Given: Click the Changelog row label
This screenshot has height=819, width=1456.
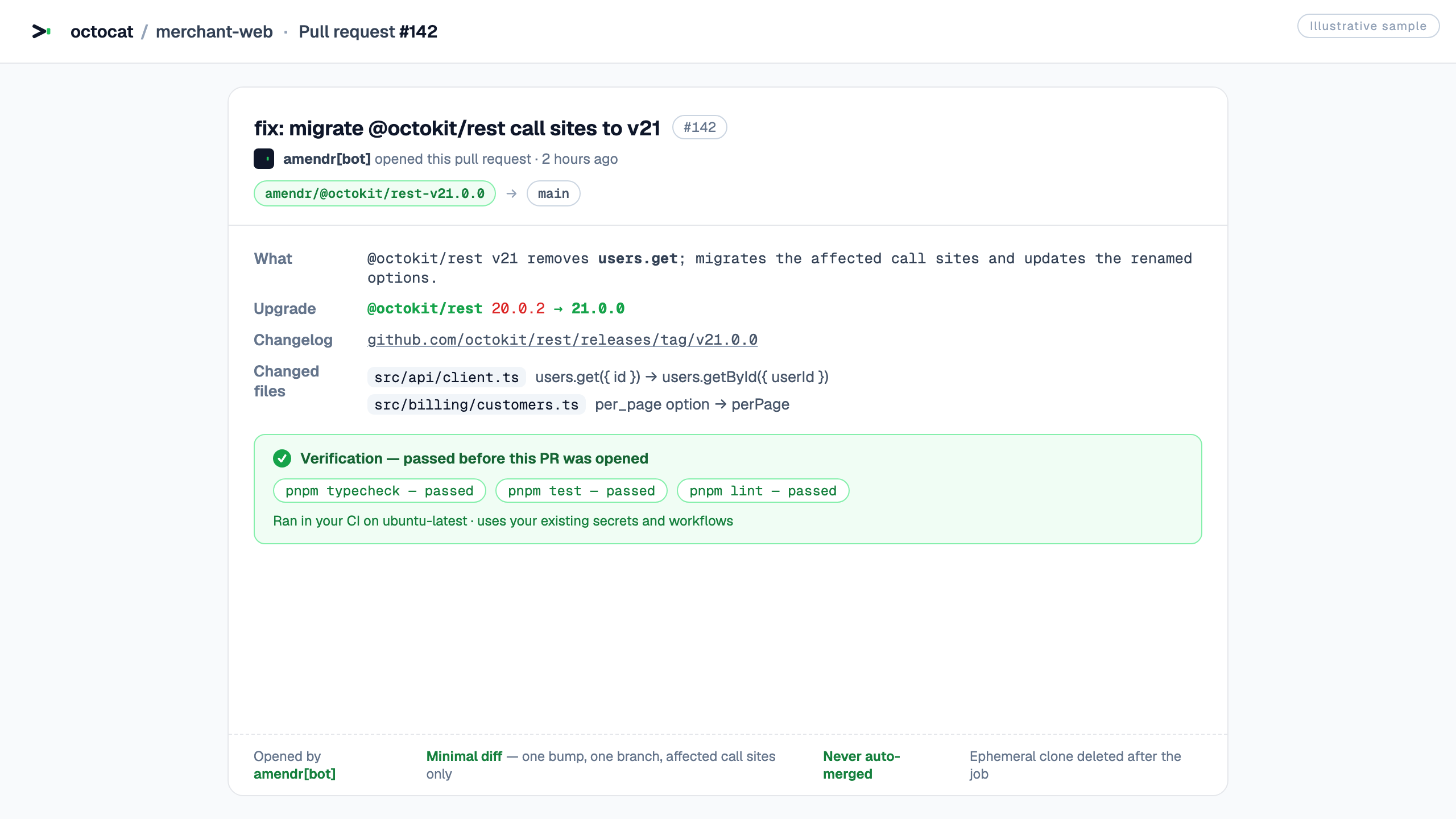Looking at the screenshot, I should coord(293,340).
